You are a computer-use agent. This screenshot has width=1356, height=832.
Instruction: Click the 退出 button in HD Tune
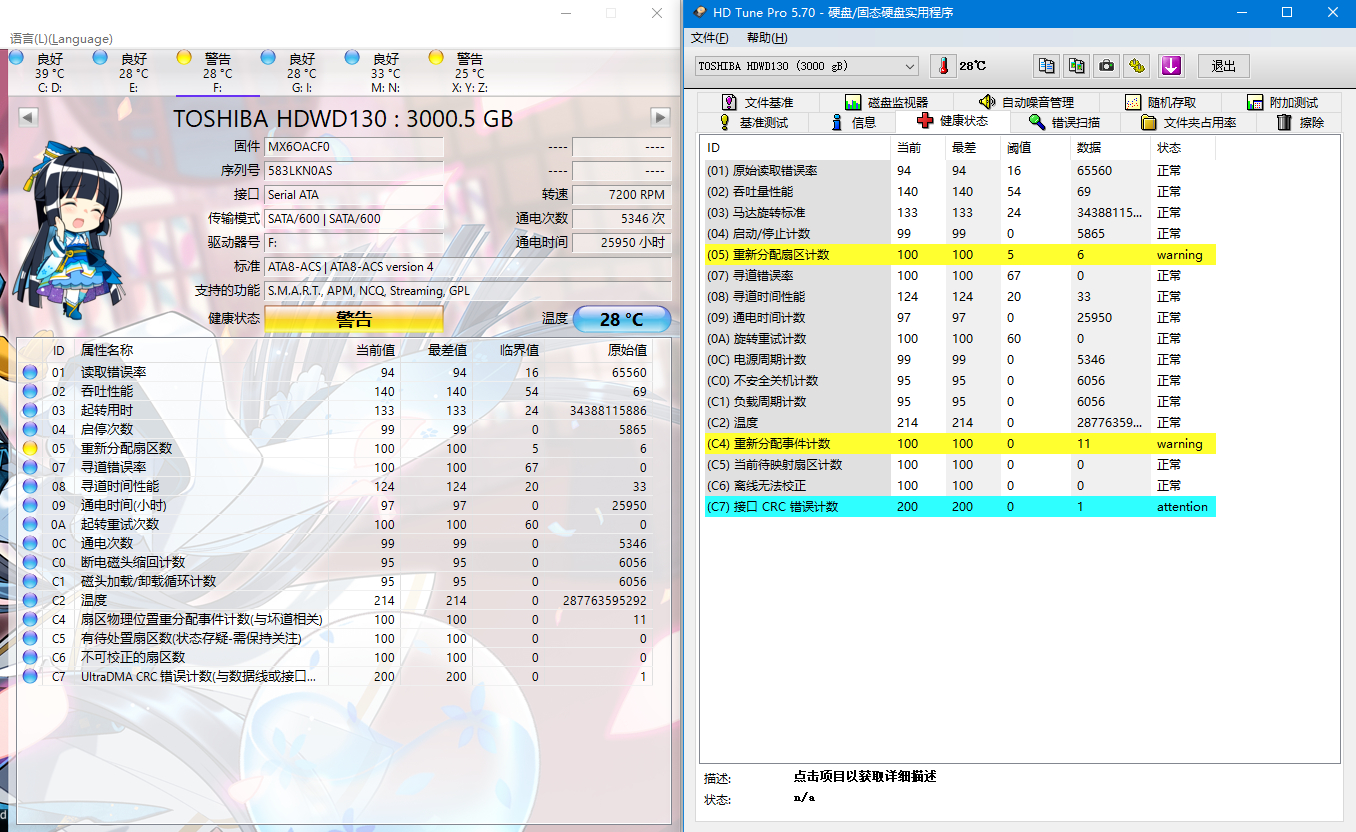1224,66
